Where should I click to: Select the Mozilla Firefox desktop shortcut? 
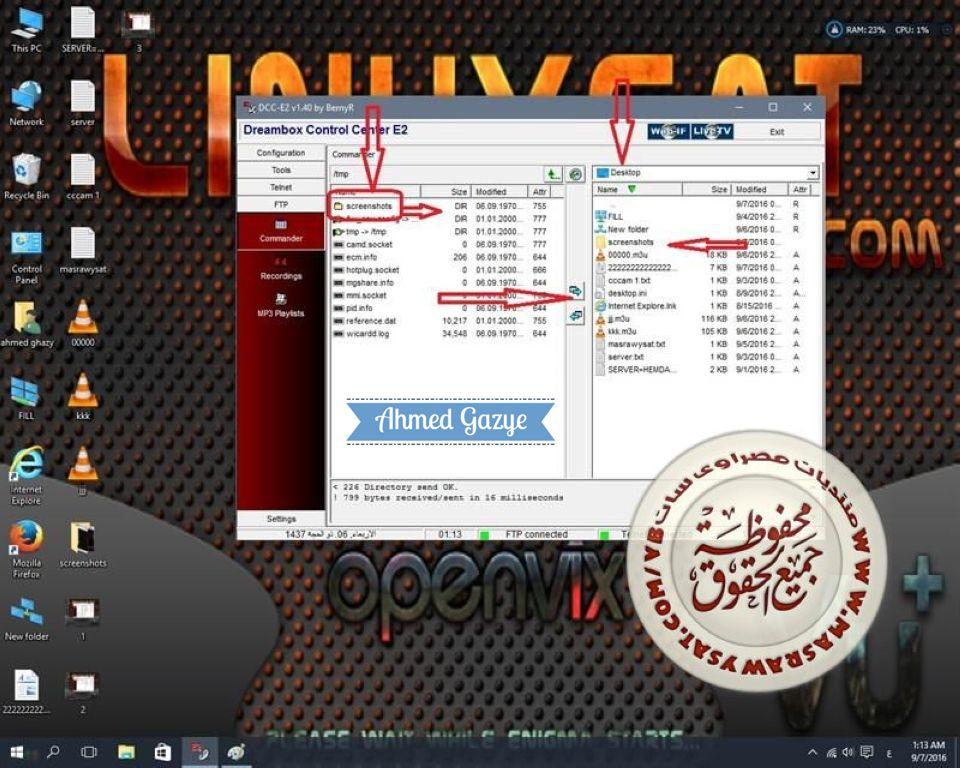26,550
